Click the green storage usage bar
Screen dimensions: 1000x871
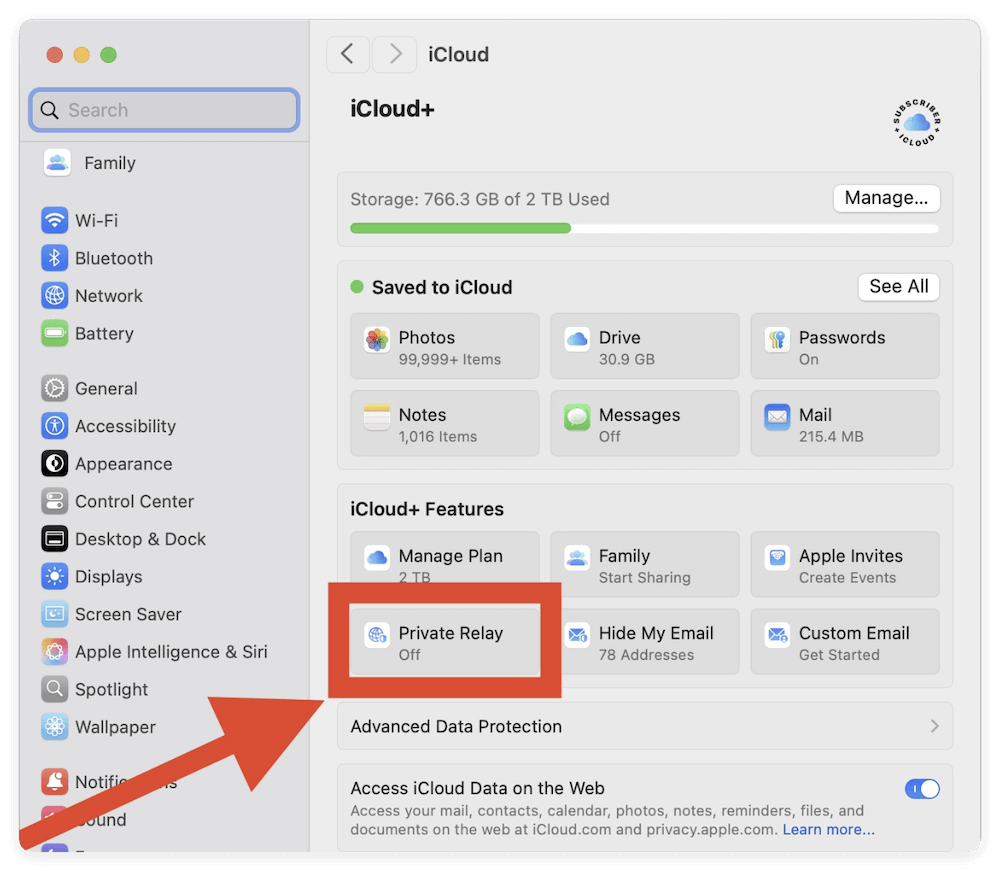pos(460,228)
